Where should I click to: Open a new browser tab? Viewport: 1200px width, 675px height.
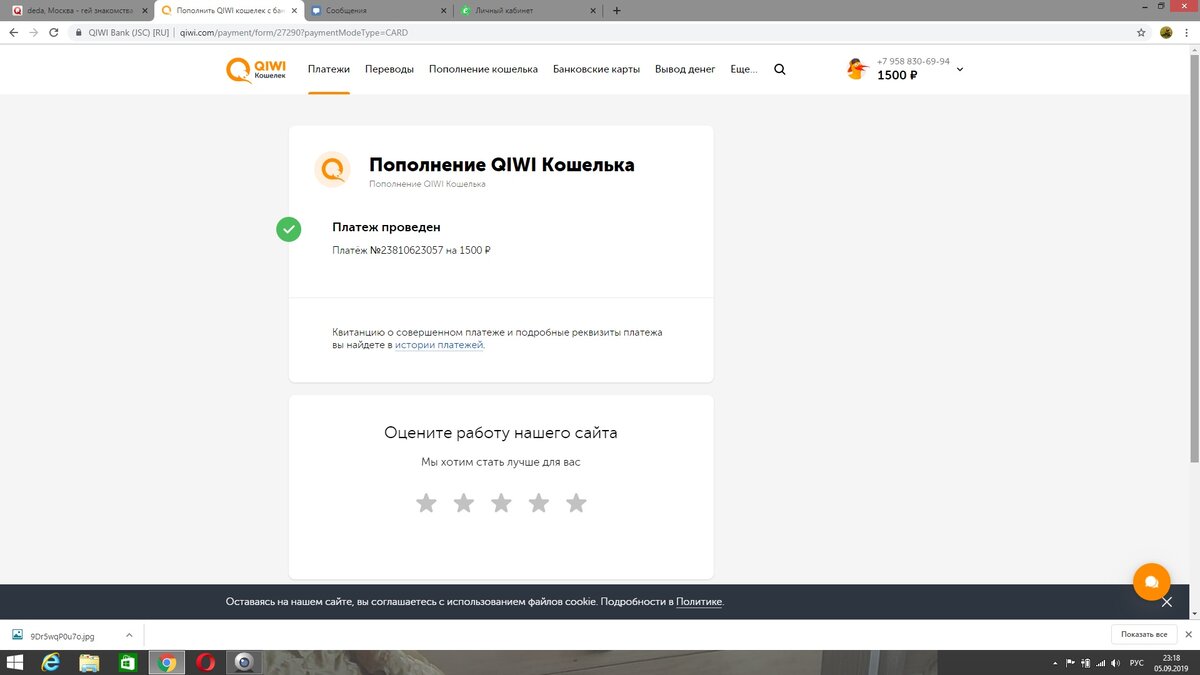pyautogui.click(x=616, y=11)
